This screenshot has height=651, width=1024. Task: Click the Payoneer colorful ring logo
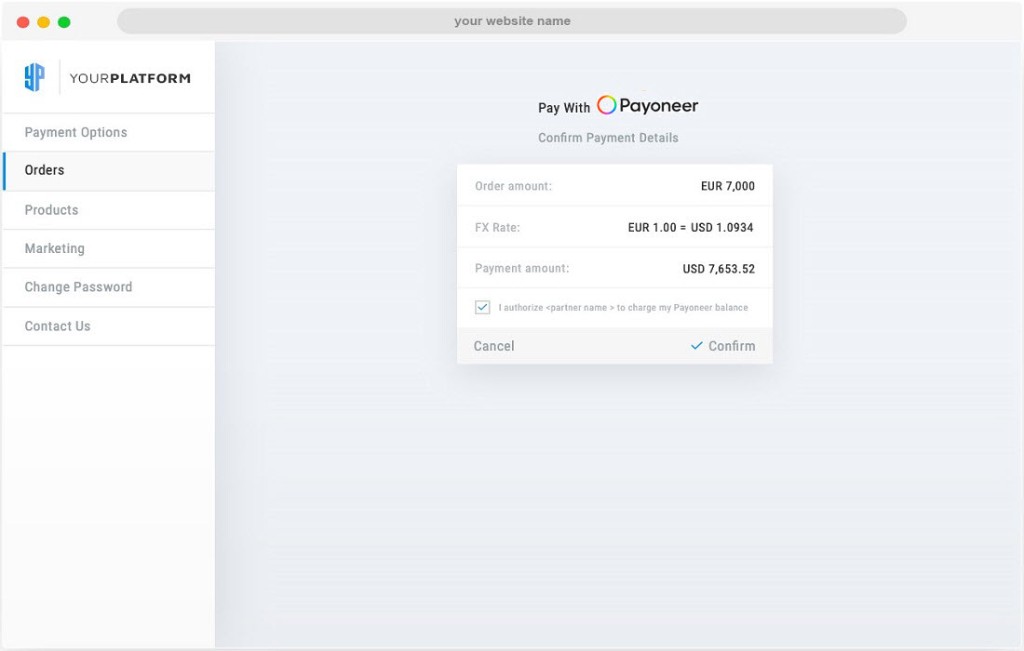(x=606, y=104)
